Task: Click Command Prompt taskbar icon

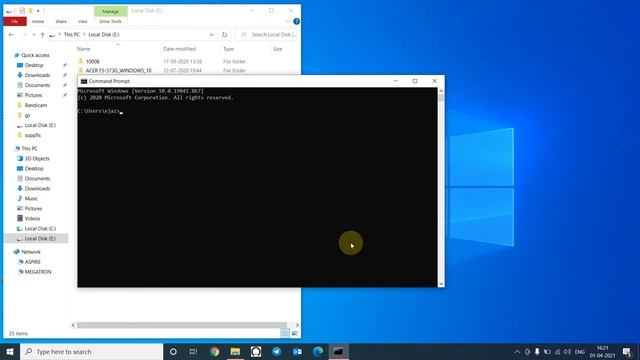Action: tap(338, 351)
